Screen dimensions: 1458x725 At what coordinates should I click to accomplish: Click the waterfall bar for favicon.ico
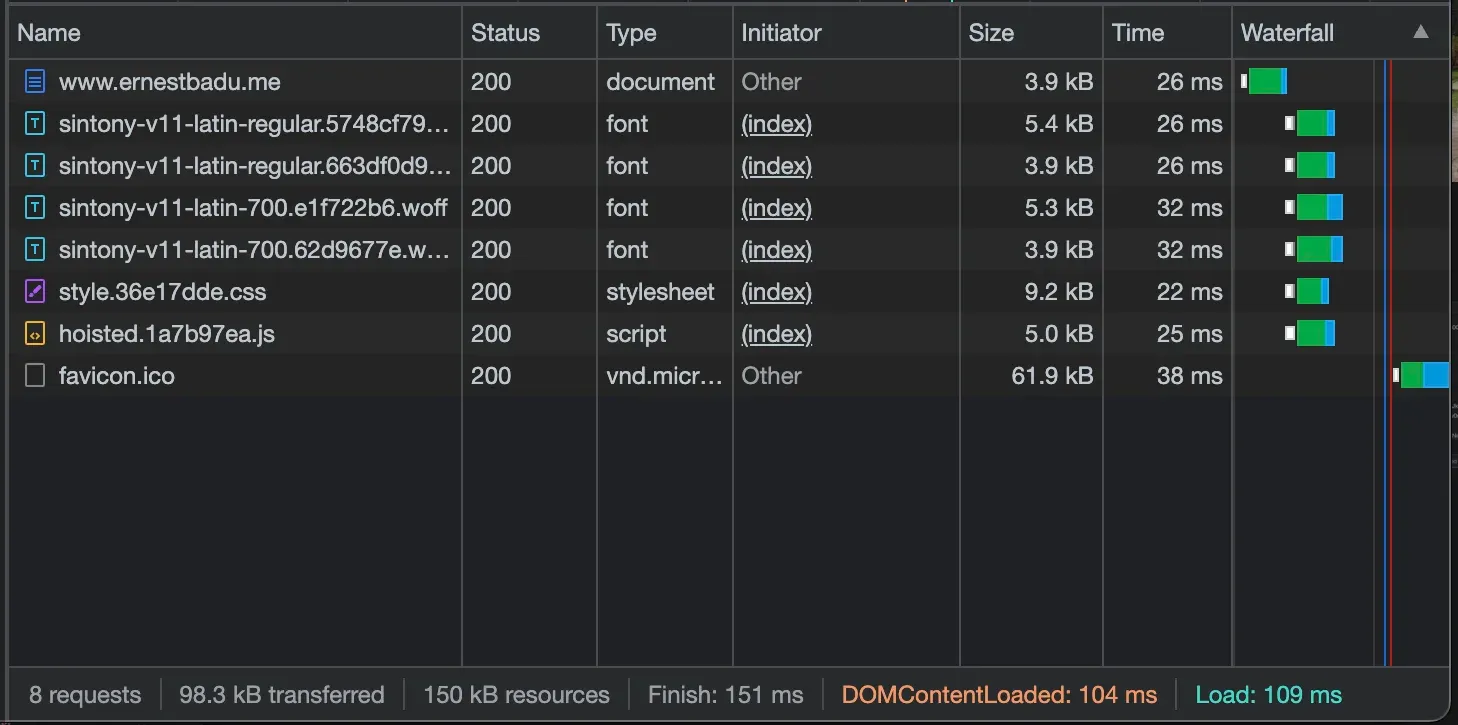pyautogui.click(x=1422, y=375)
